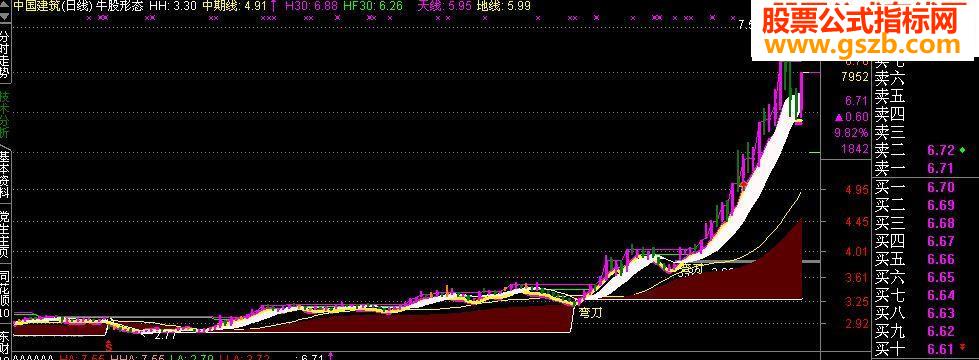
Task: Switch to the 技术分析 side tab
Action: [x=5, y=116]
